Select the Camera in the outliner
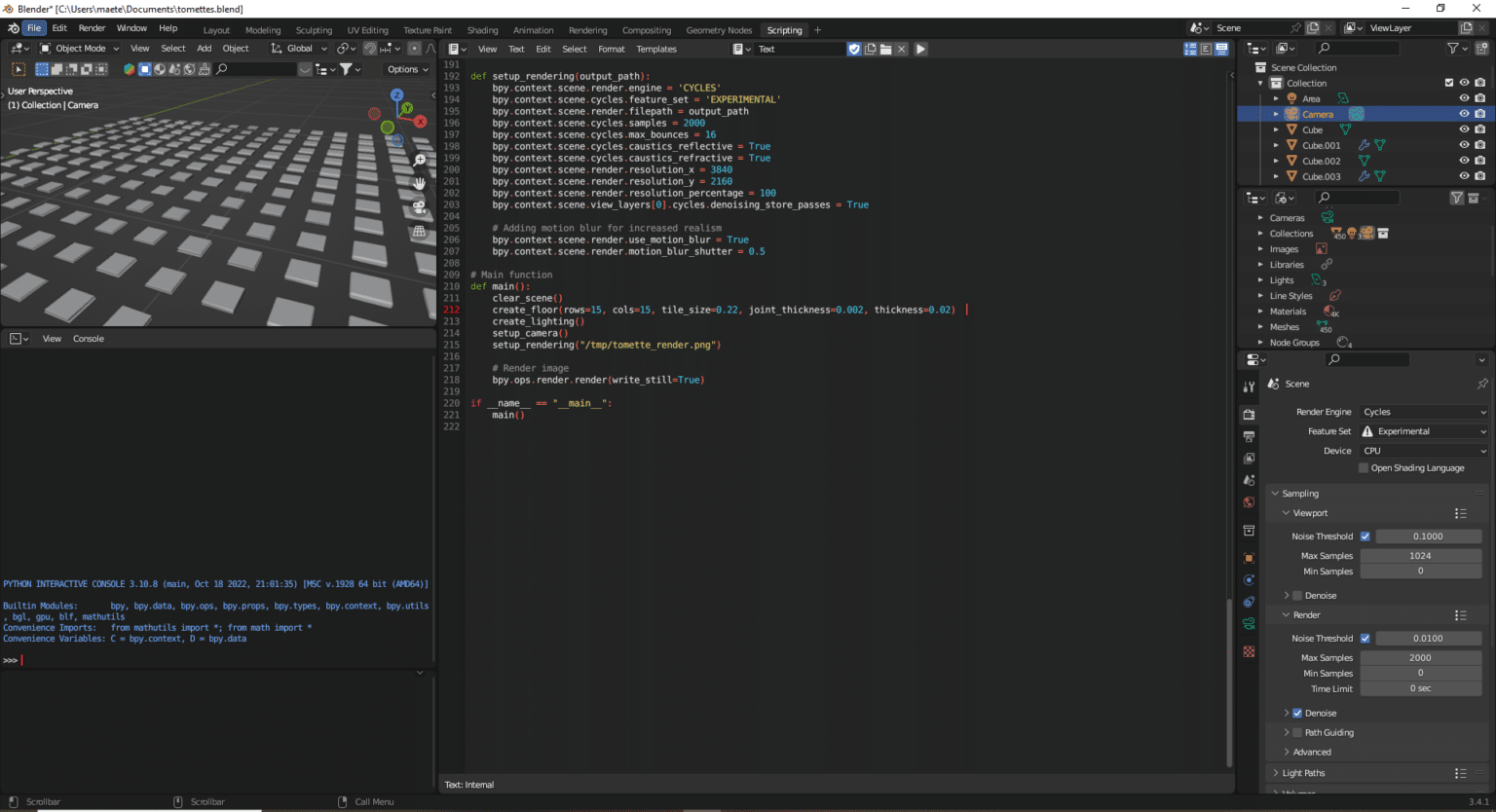The height and width of the screenshot is (812, 1496). click(x=1318, y=113)
